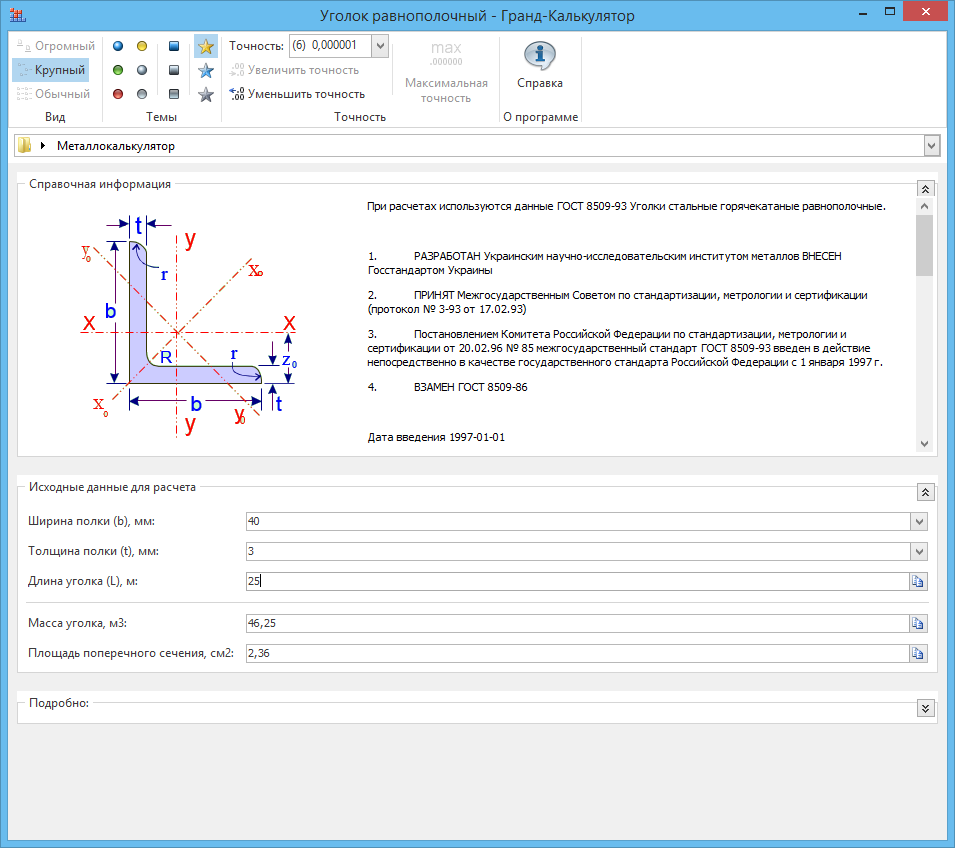Select the red circle theme

[x=118, y=94]
